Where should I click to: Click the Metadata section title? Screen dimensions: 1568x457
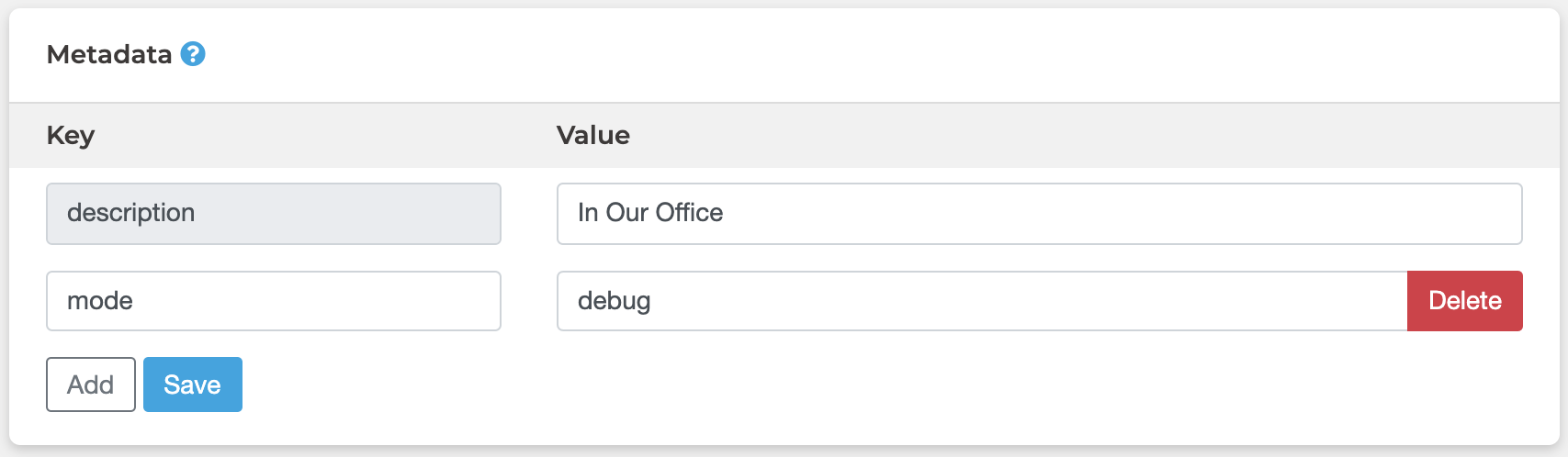point(109,55)
